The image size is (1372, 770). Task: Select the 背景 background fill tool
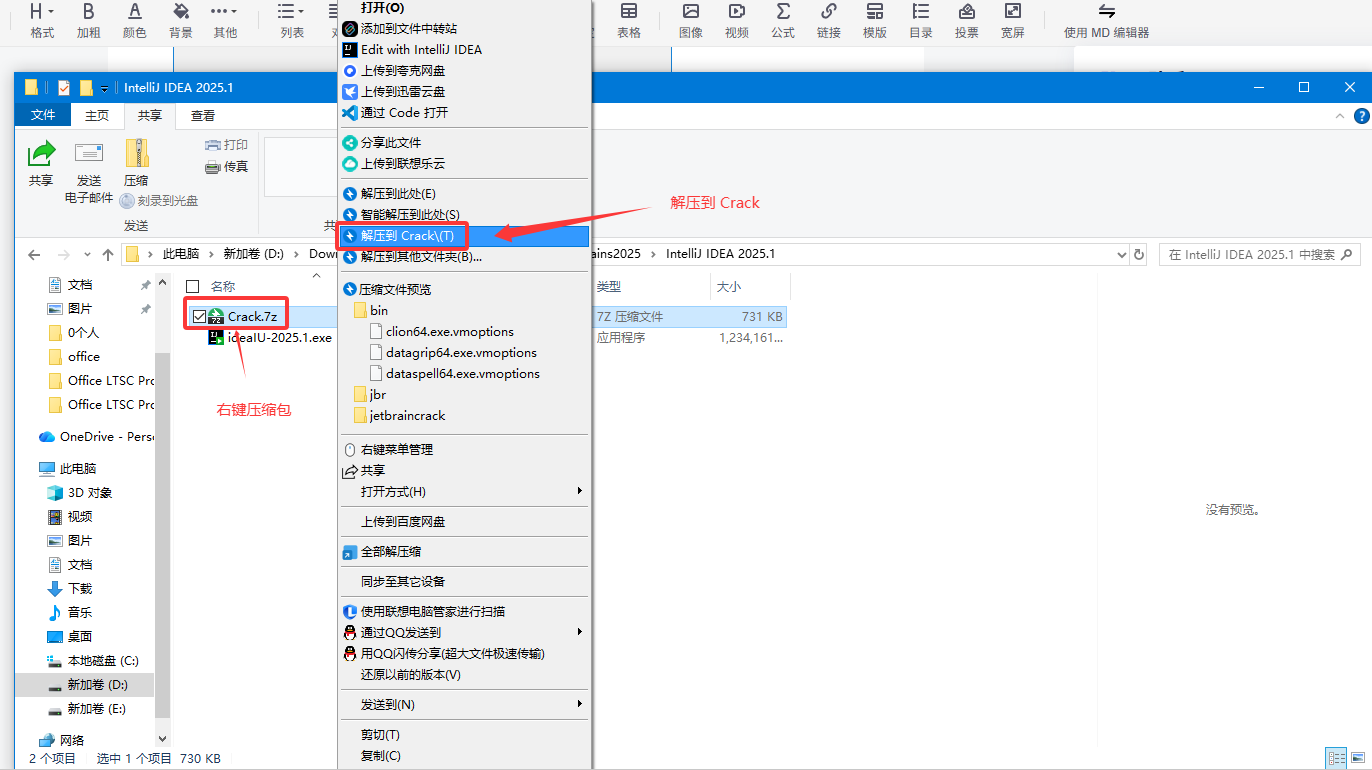pos(181,12)
